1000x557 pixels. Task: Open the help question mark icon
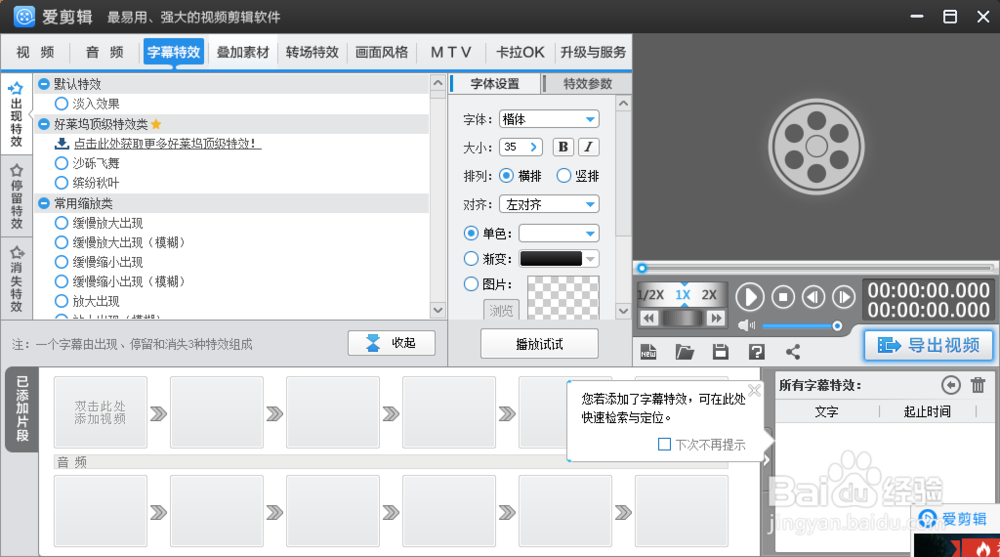[x=756, y=352]
